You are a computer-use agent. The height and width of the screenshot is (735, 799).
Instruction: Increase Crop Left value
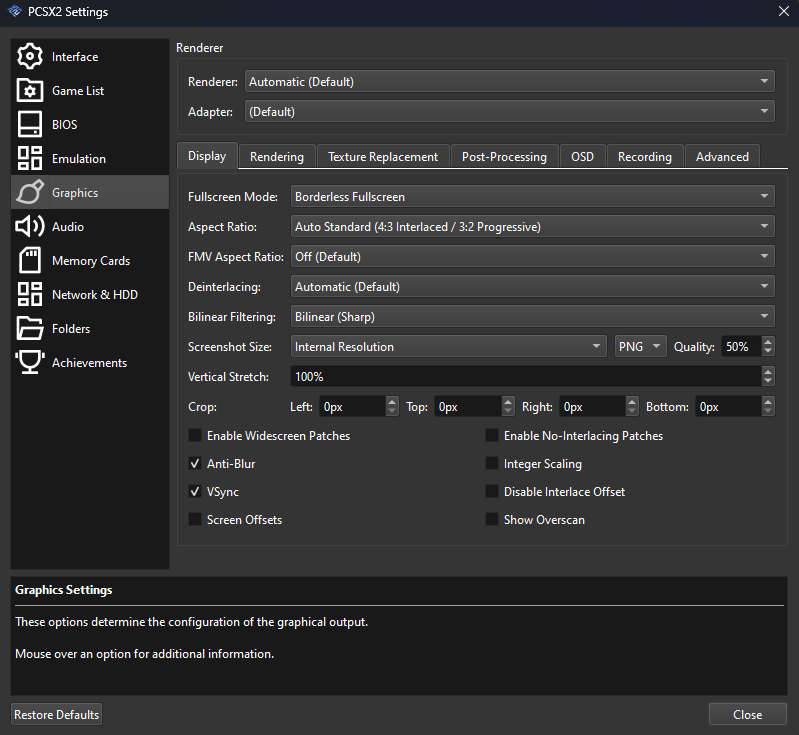[392, 402]
